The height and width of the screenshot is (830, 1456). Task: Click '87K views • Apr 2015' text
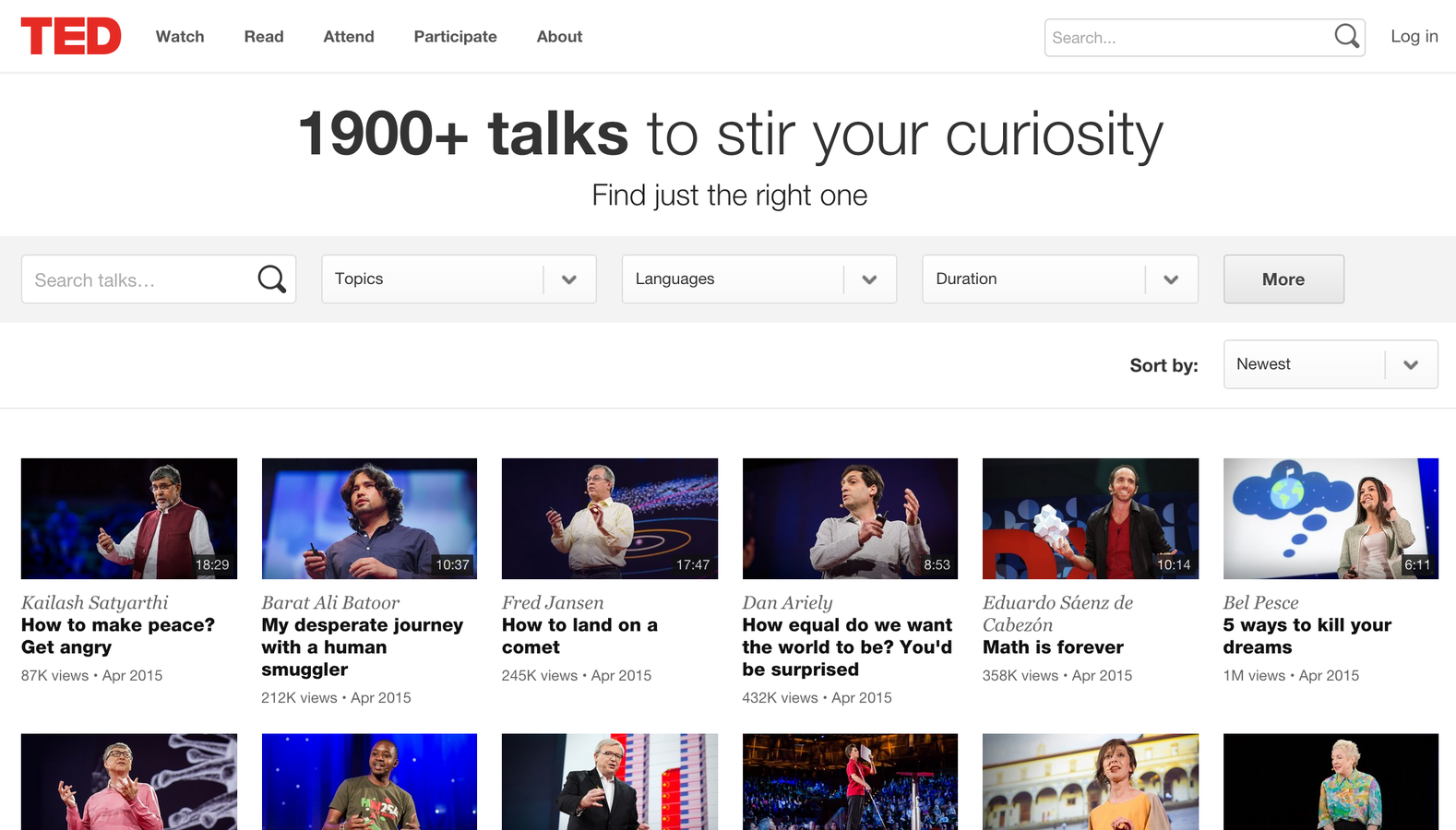click(x=91, y=676)
